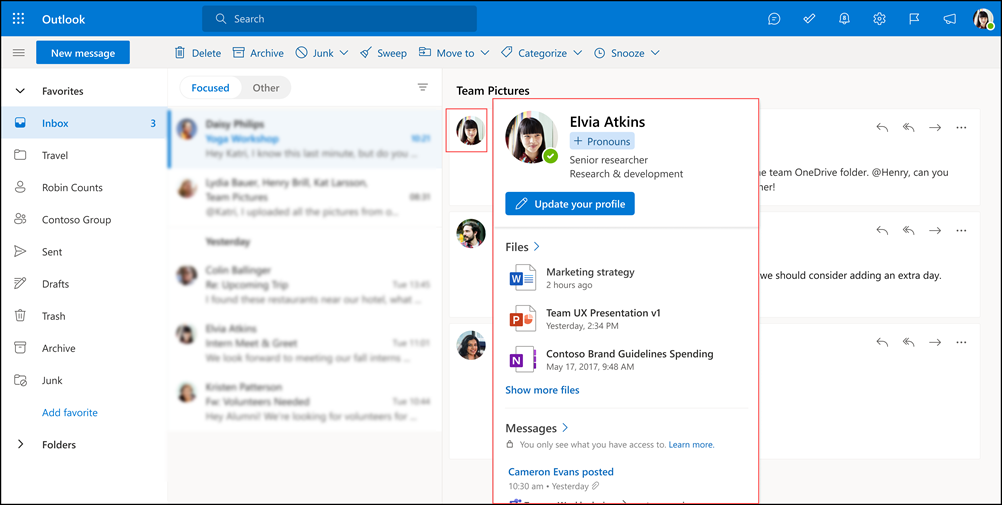Click reply arrow on first message
The width and height of the screenshot is (1002, 505).
883,127
